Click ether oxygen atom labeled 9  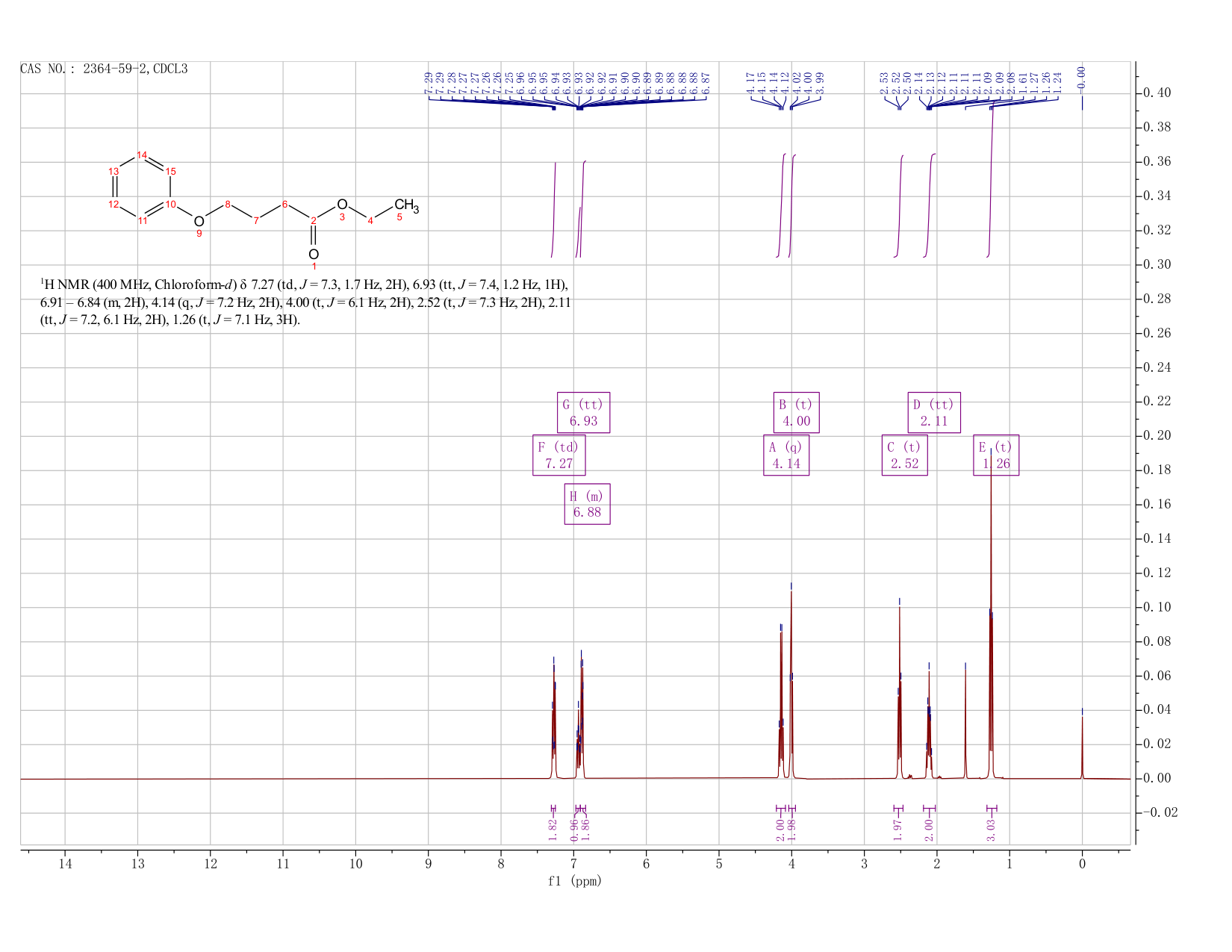point(199,222)
